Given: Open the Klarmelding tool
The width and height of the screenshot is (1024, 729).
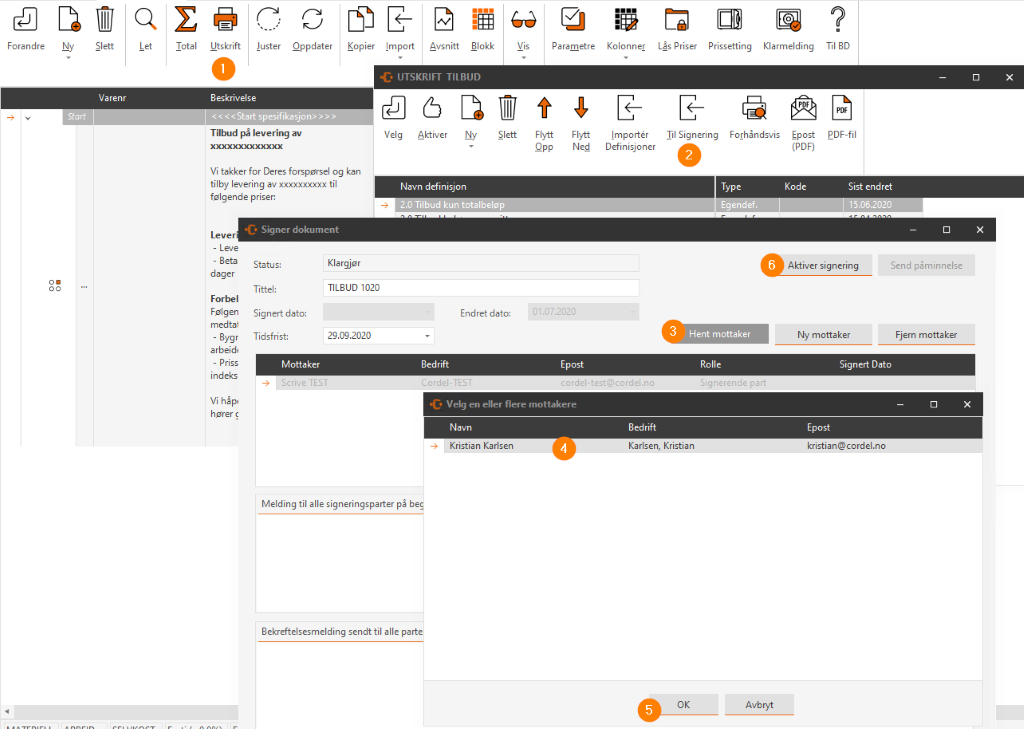Looking at the screenshot, I should [x=789, y=19].
